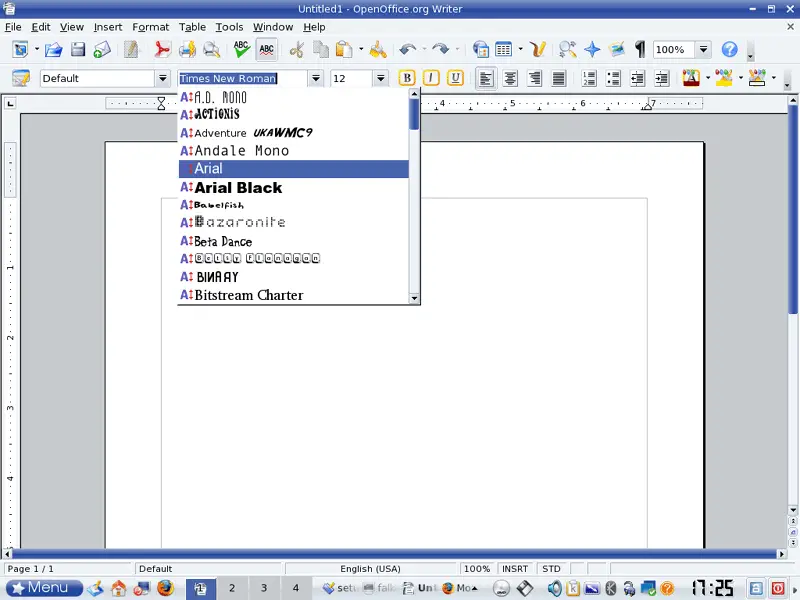The image size is (800, 600).
Task: Open the Styles and Formatting window
Action: click(x=21, y=78)
